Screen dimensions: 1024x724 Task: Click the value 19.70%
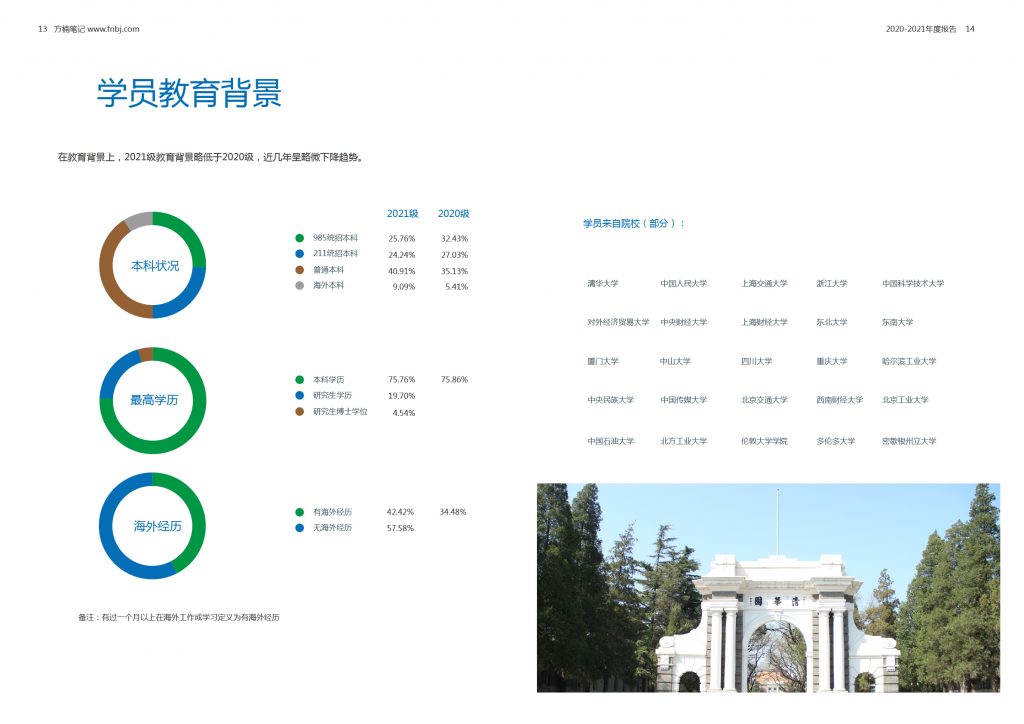[402, 396]
